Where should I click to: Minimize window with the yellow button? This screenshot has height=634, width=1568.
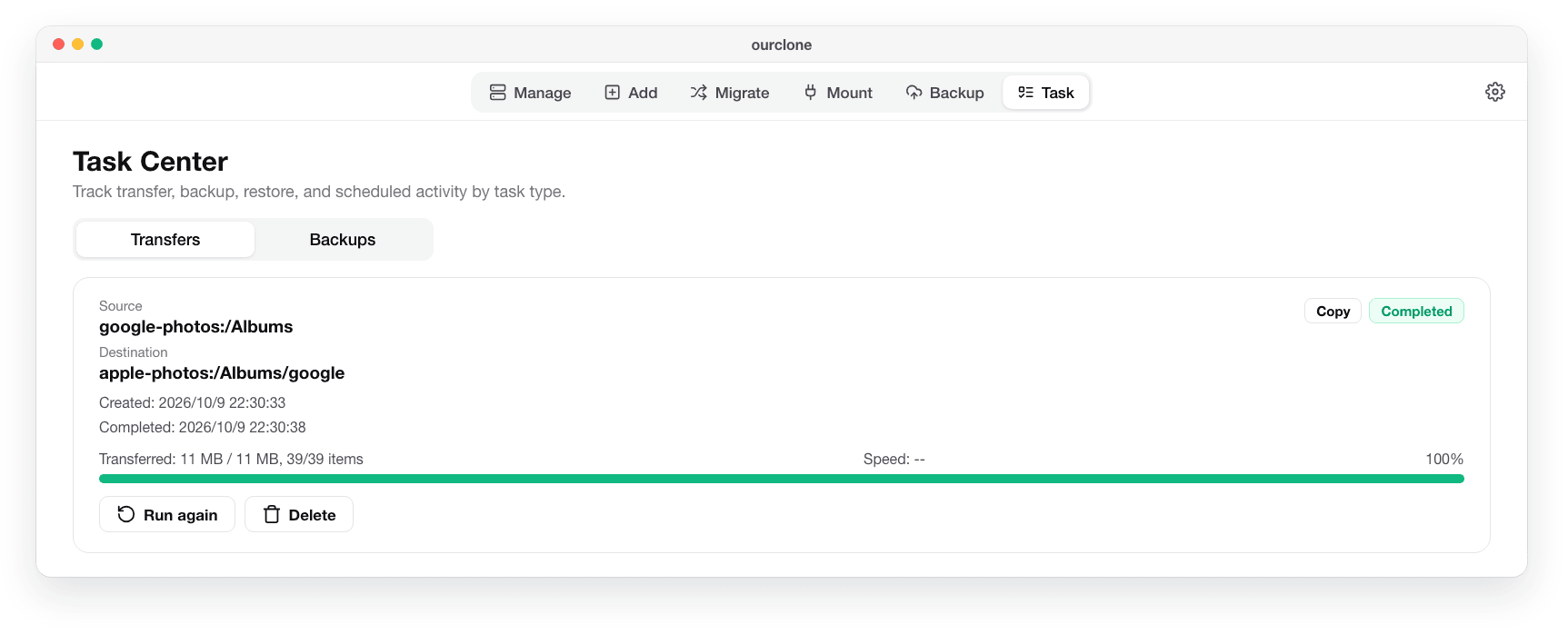tap(77, 44)
